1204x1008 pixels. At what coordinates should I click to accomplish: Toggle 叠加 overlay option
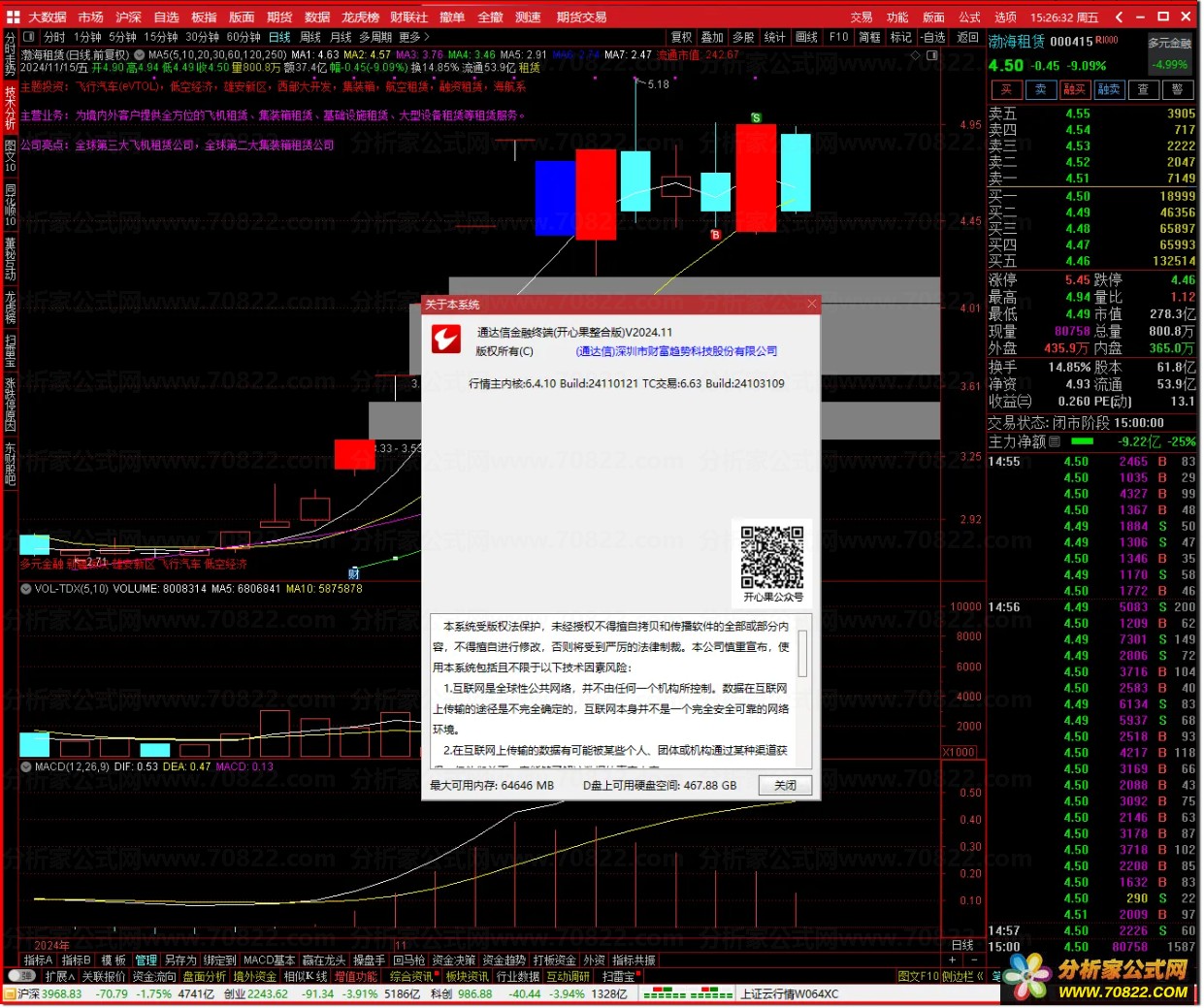tap(713, 37)
